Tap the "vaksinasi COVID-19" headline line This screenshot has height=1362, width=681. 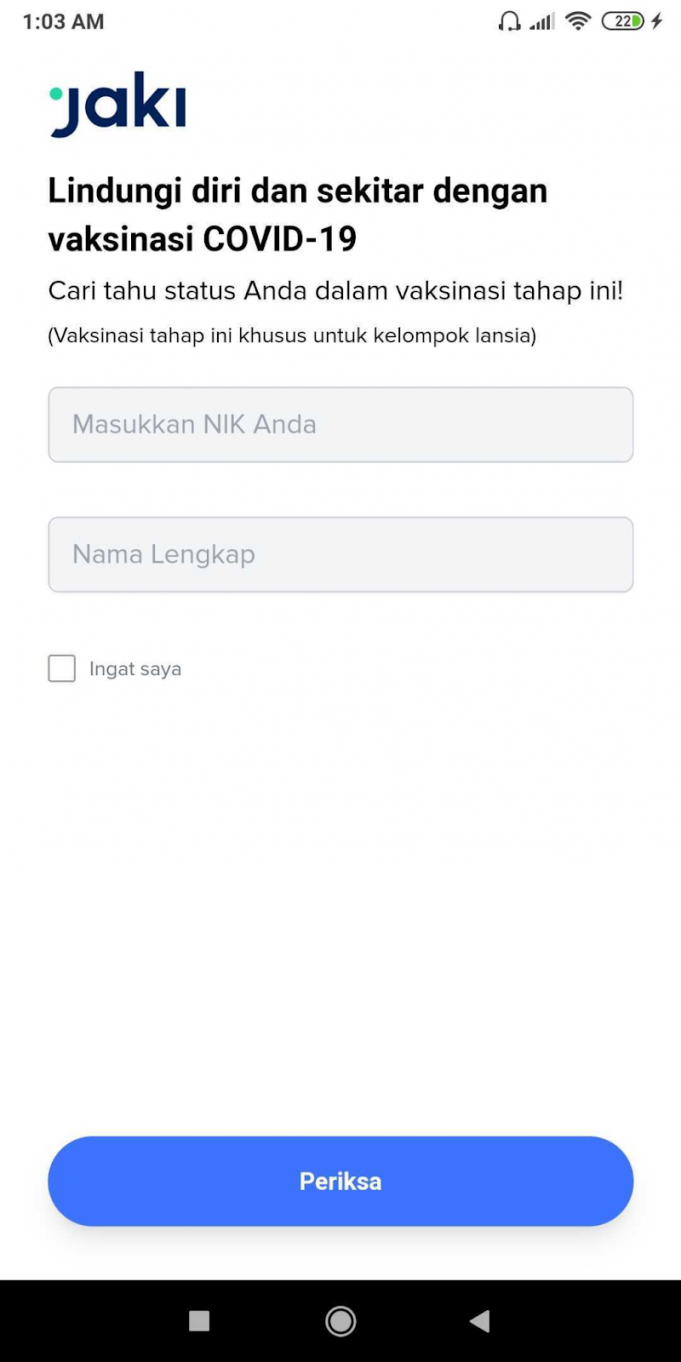coord(202,240)
